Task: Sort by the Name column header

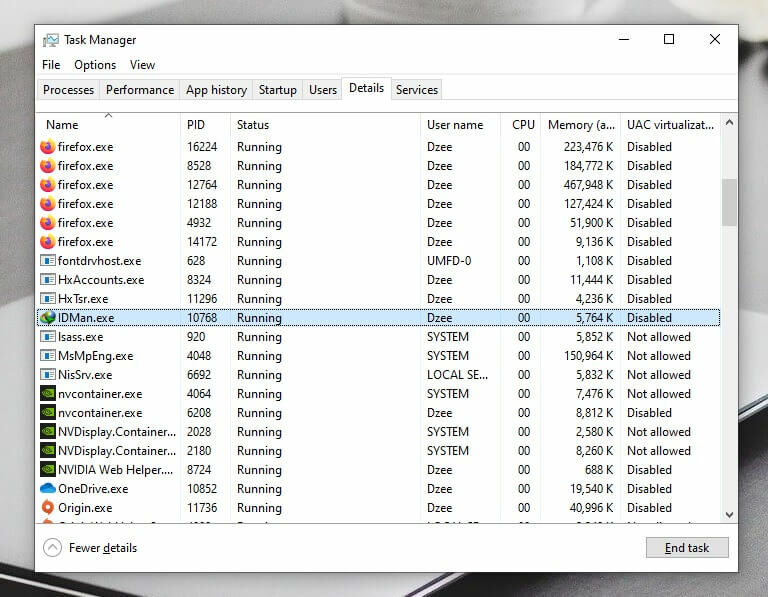Action: coord(109,124)
